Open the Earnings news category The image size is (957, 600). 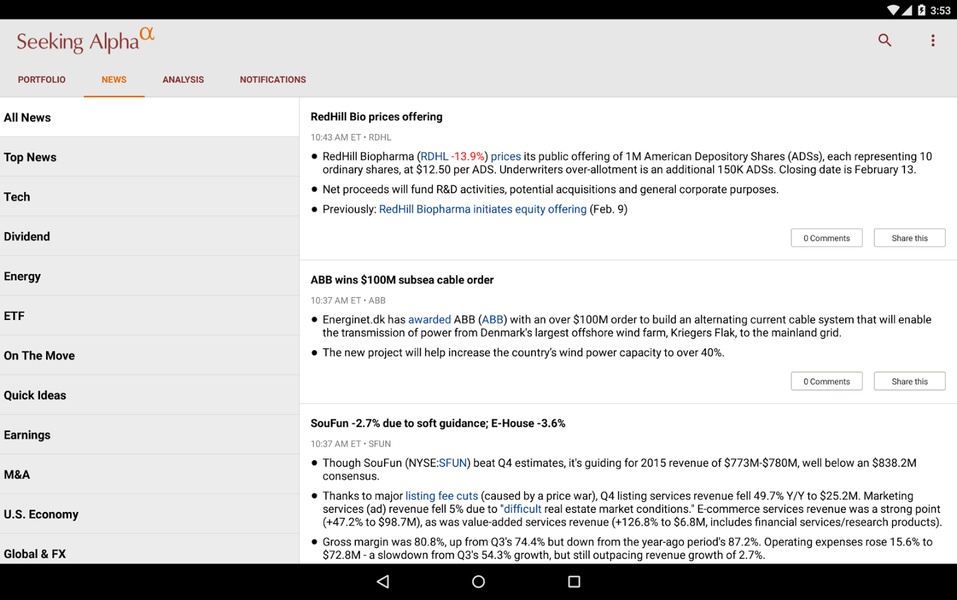coord(150,435)
